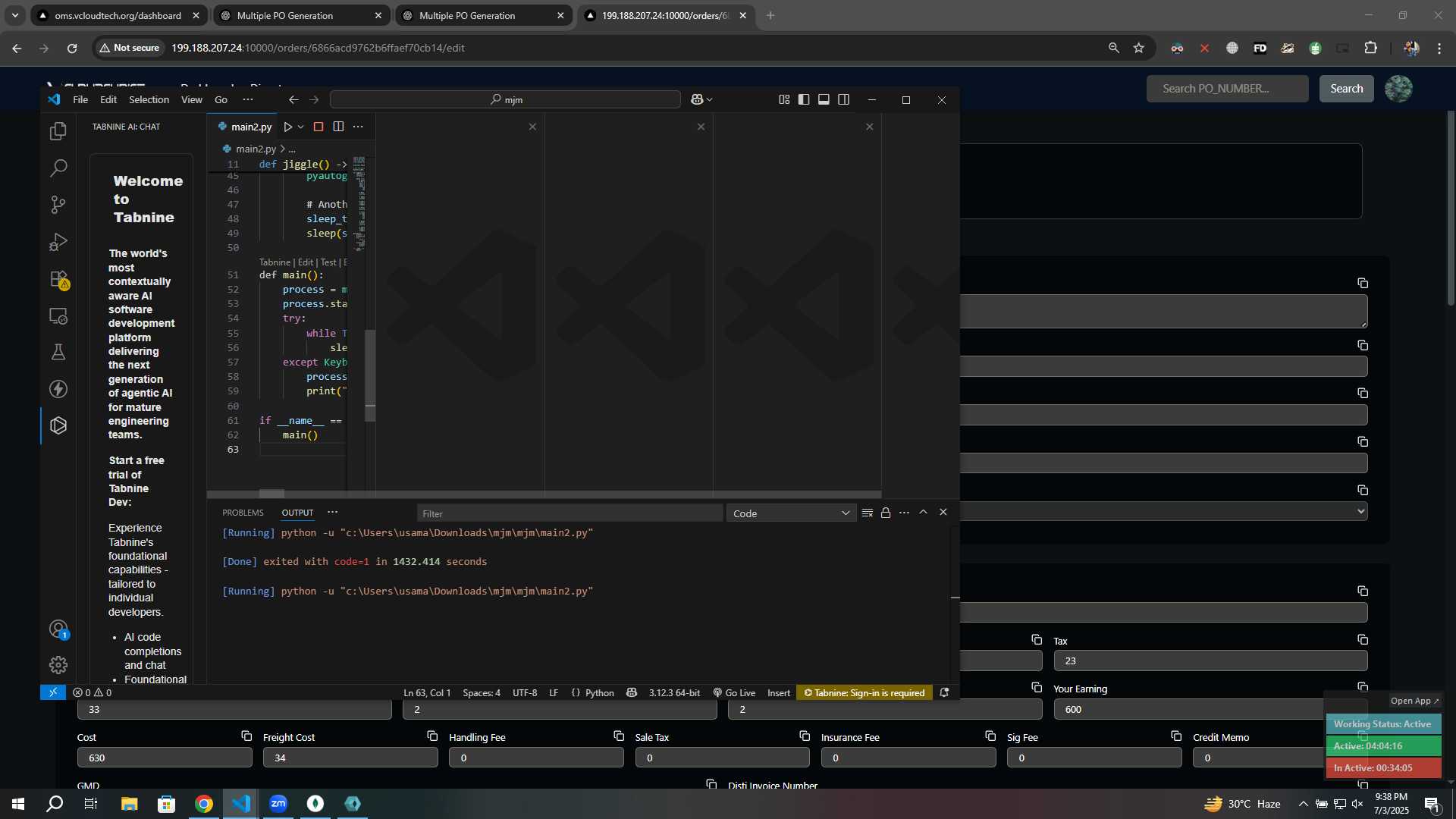
Task: Open Copilot chat icon in title bar
Action: point(697,99)
